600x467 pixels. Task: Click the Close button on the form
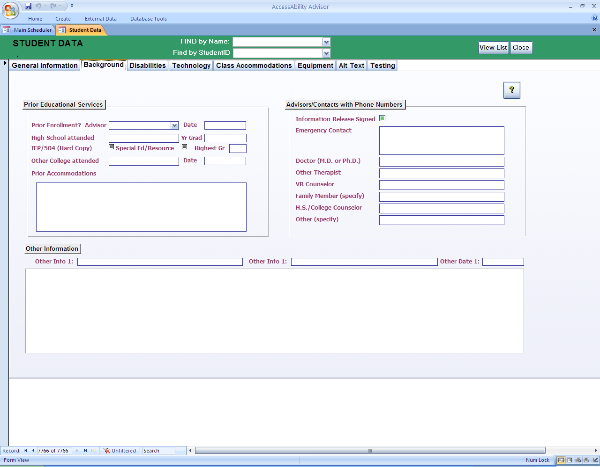(521, 47)
